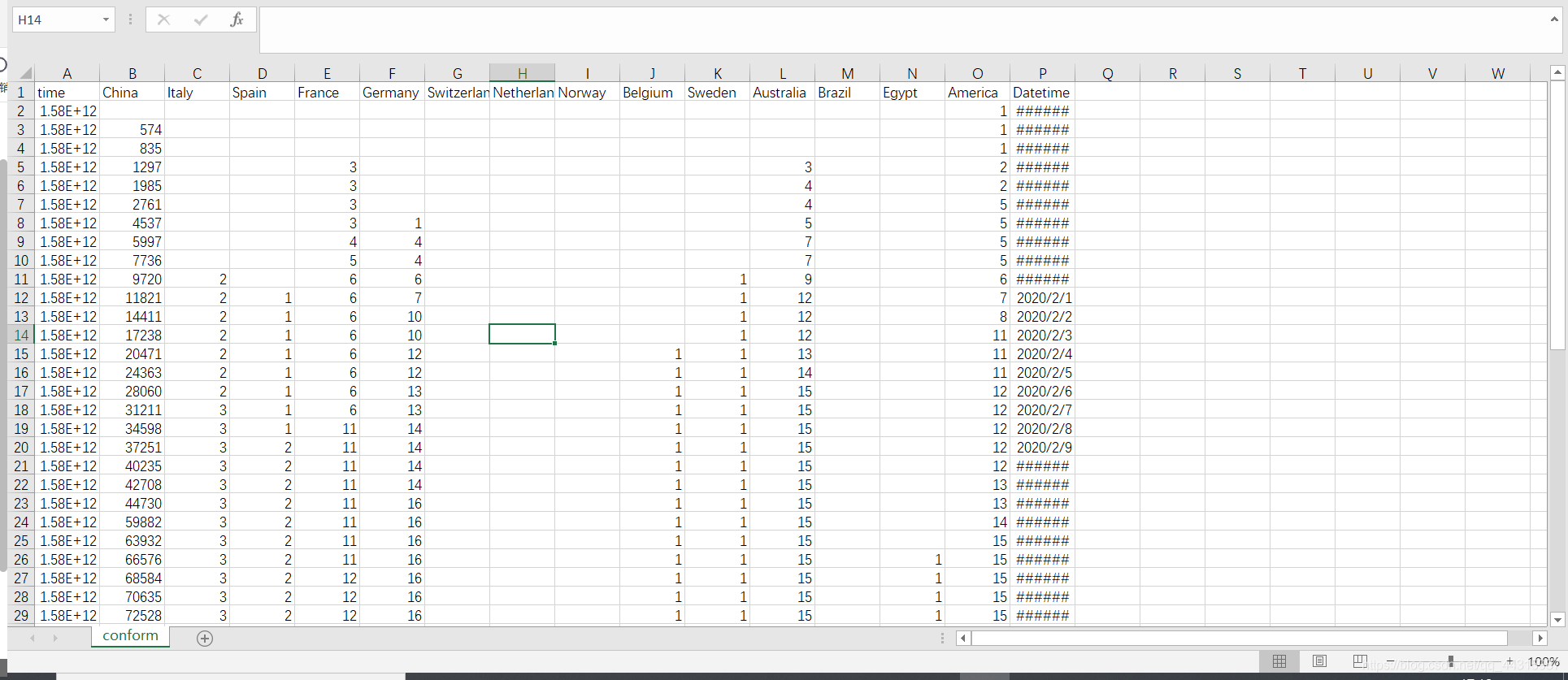The width and height of the screenshot is (1568, 680).
Task: Click next sheet navigation arrow
Action: (55, 639)
